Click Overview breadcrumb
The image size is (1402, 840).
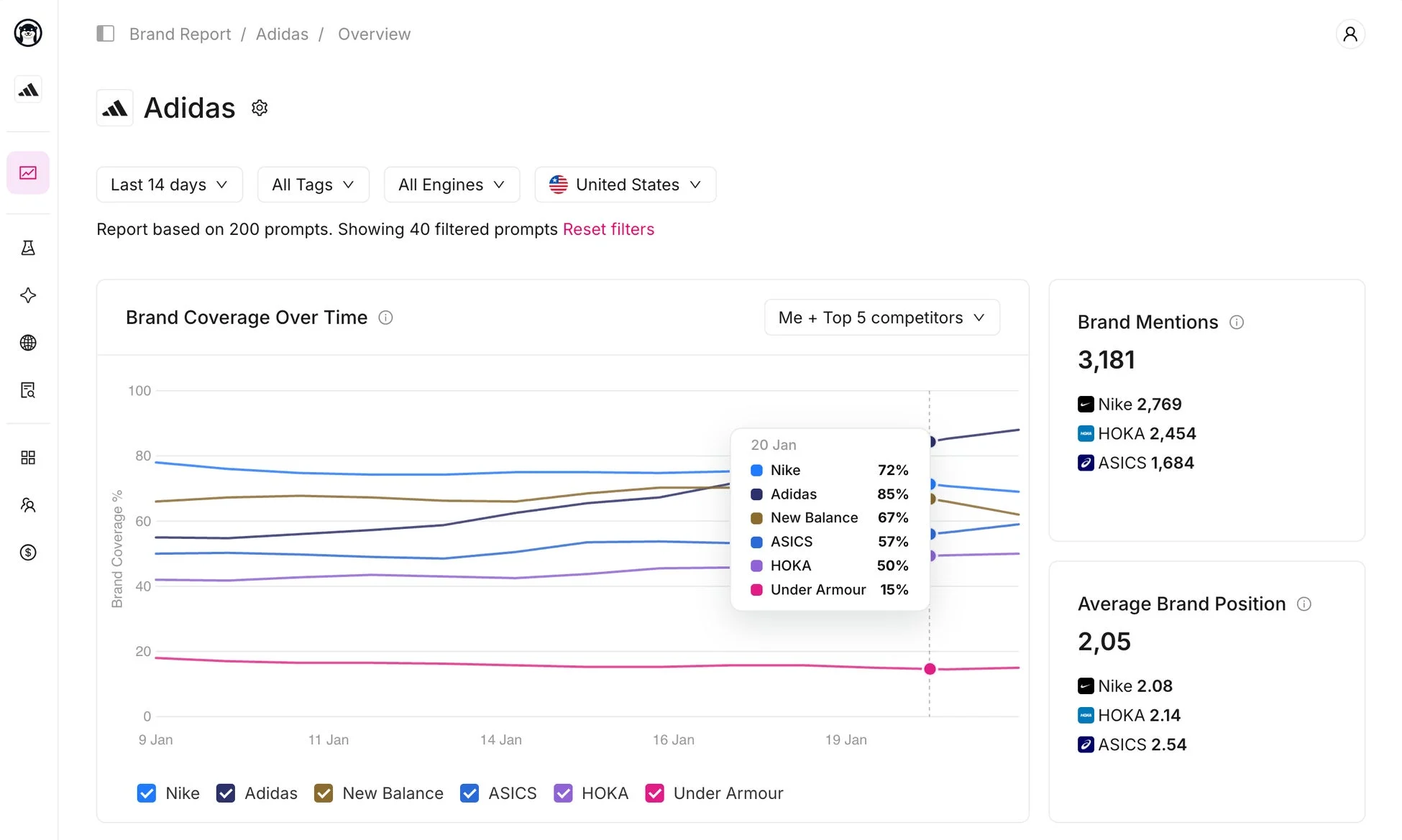(374, 34)
